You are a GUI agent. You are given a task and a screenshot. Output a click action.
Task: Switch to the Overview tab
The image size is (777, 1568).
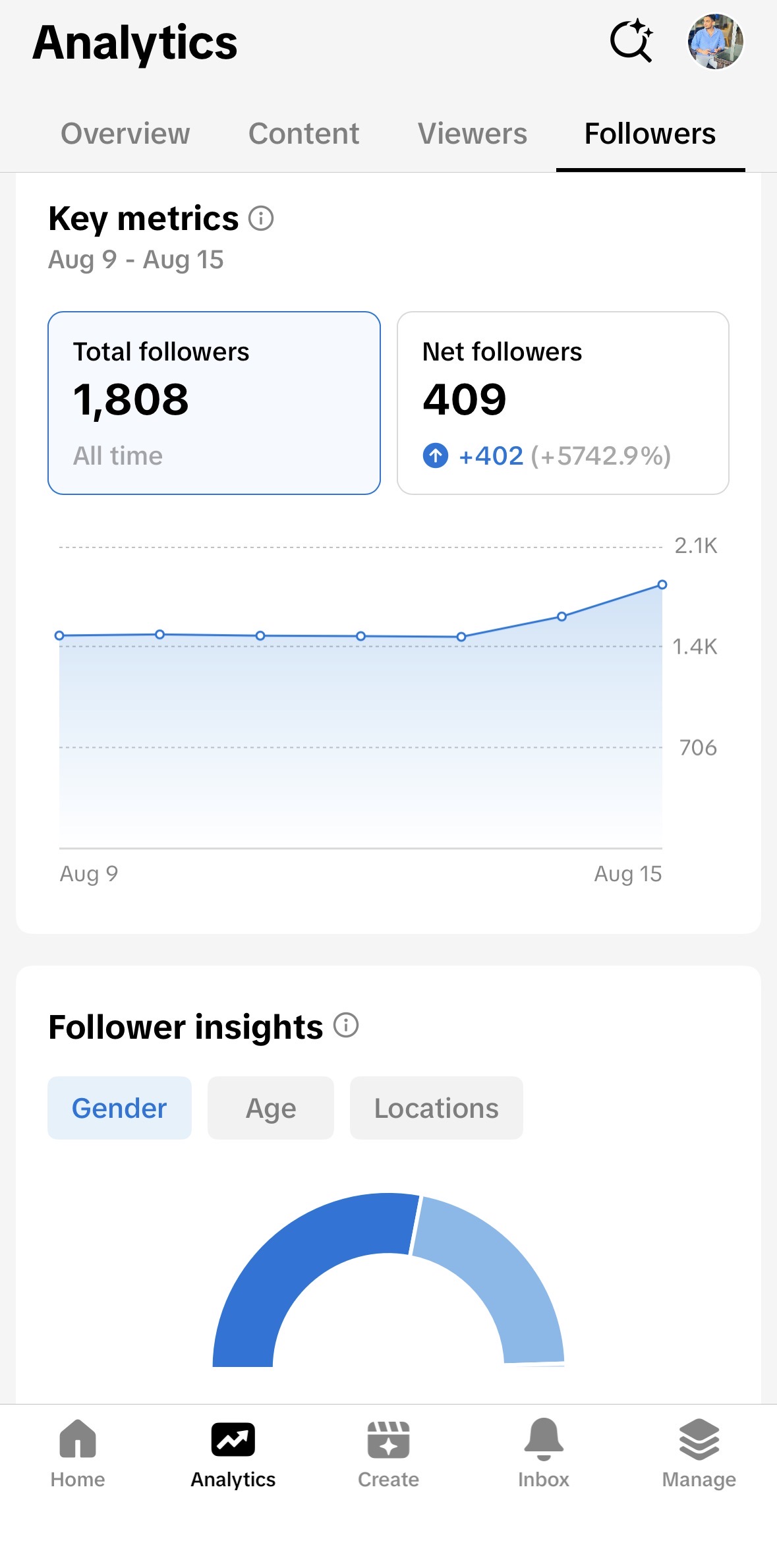pos(125,134)
